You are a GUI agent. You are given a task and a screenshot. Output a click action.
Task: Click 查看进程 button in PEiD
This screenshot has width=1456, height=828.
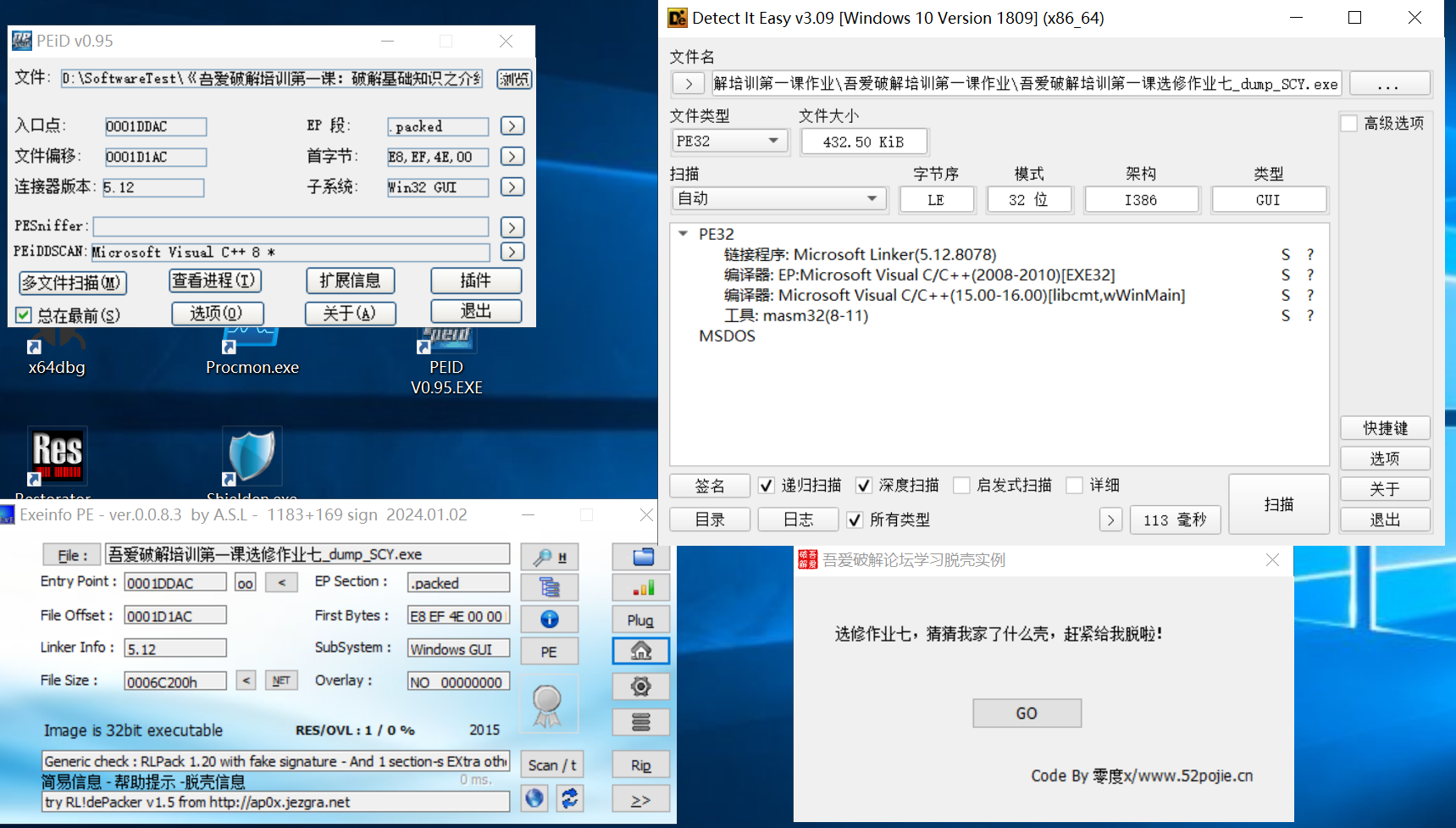pyautogui.click(x=215, y=281)
